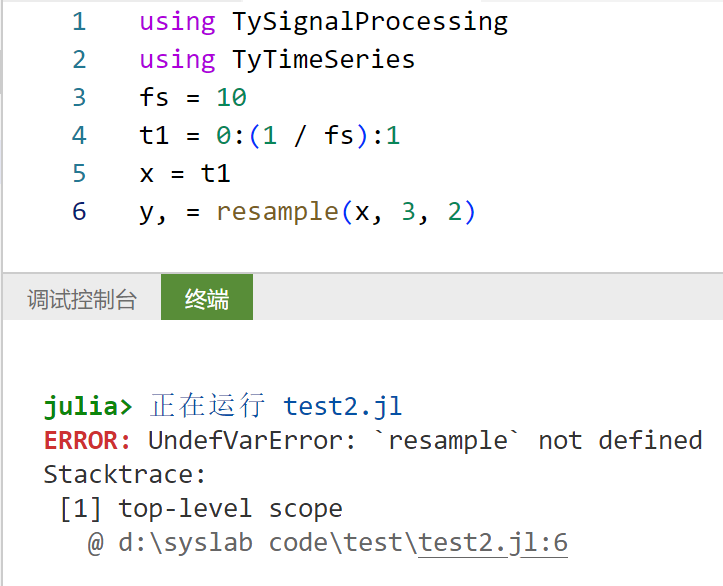The image size is (723, 586).
Task: Click line number 4 in the gutter
Action: click(79, 135)
